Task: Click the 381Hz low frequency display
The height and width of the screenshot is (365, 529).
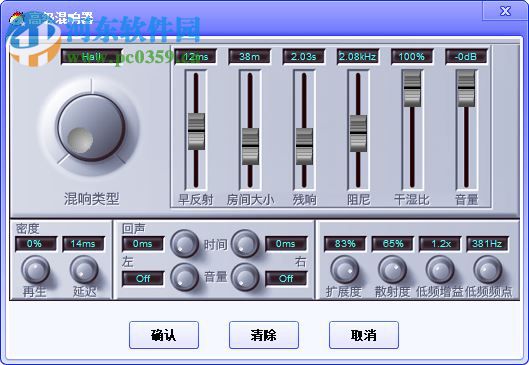Action: pos(488,244)
